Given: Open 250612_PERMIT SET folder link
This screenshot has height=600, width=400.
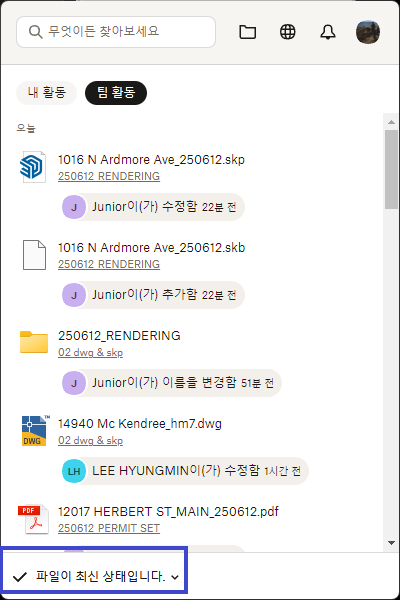Looking at the screenshot, I should tap(109, 528).
